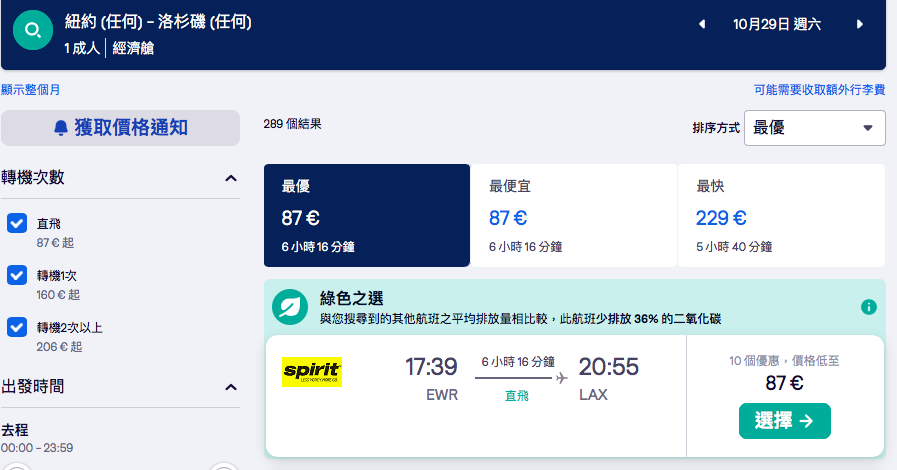Click the green leaf eco icon
The image size is (897, 470).
pos(289,307)
